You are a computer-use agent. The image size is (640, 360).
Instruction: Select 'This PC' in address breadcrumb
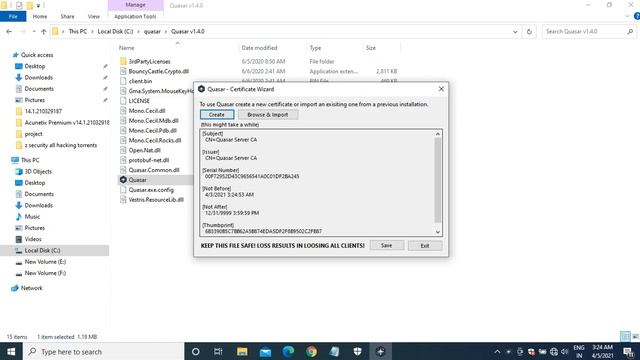(x=78, y=31)
